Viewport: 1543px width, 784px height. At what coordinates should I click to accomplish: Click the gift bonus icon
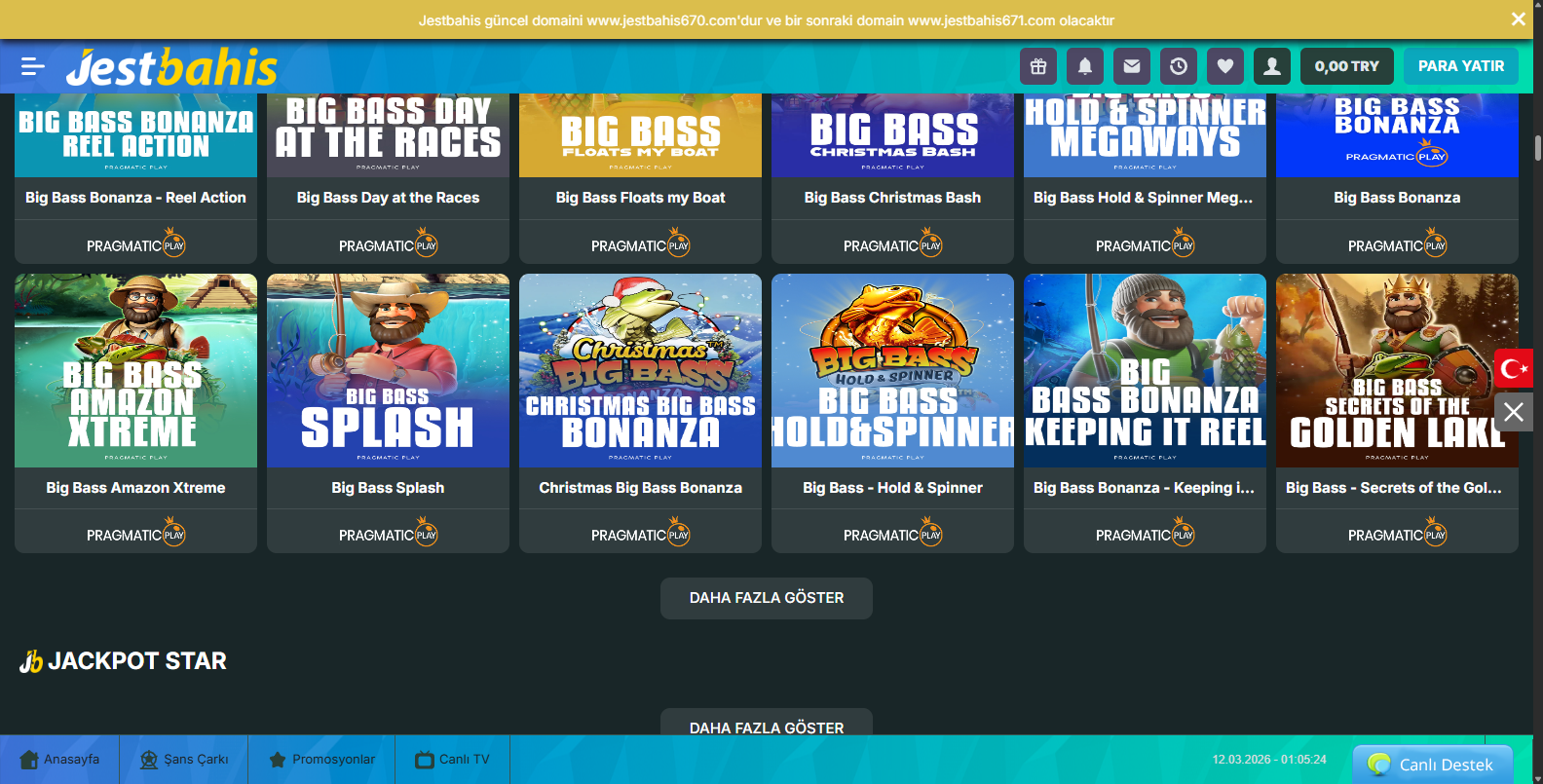pos(1038,66)
